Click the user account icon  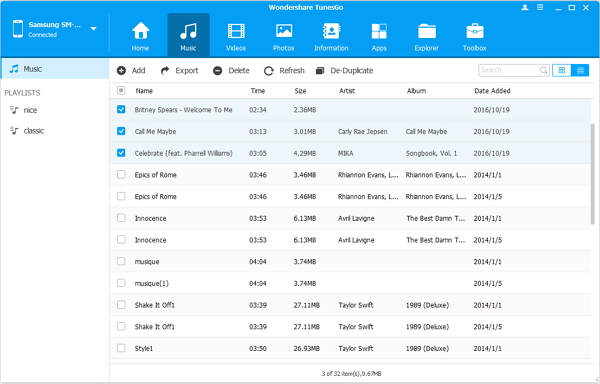(525, 7)
